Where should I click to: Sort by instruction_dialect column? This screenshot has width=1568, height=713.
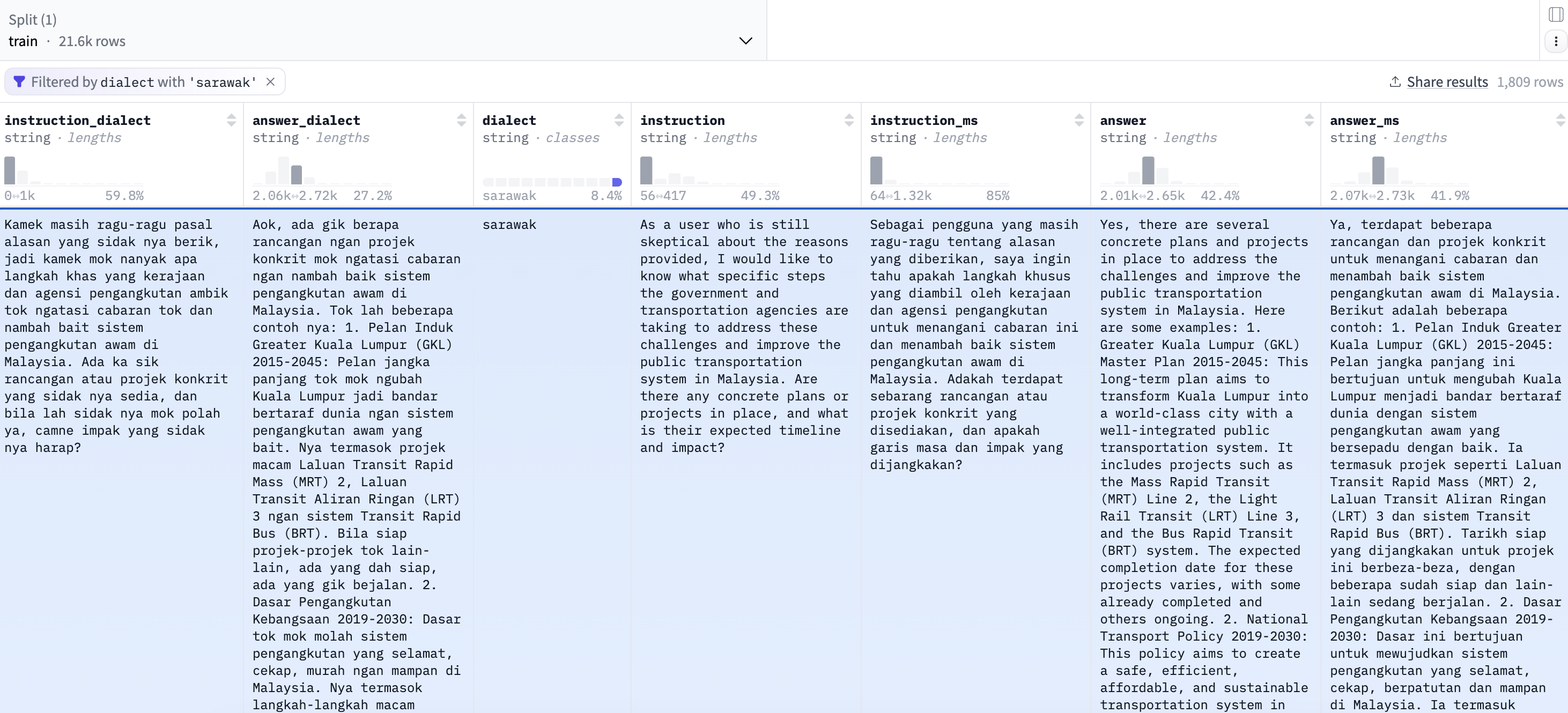pos(231,121)
